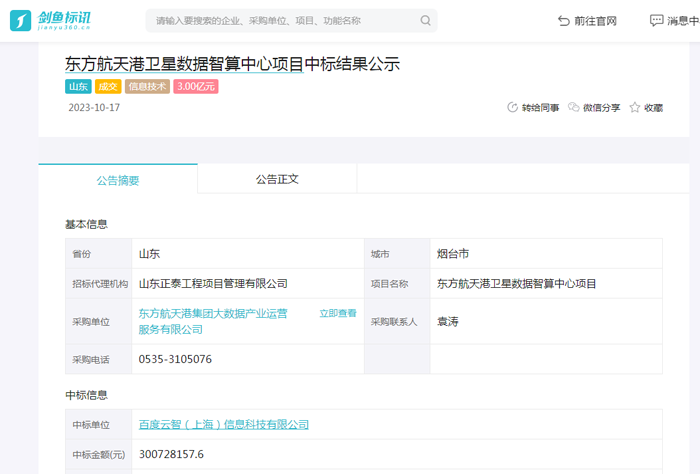Select the 中标单位 label cell

tap(99, 424)
